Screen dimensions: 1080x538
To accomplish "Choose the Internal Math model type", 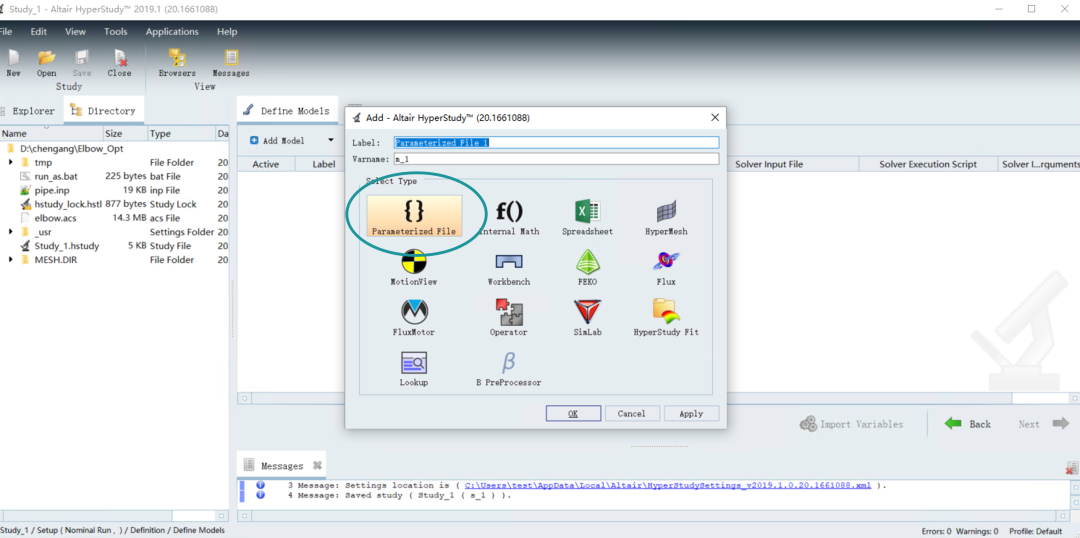I will pos(509,216).
